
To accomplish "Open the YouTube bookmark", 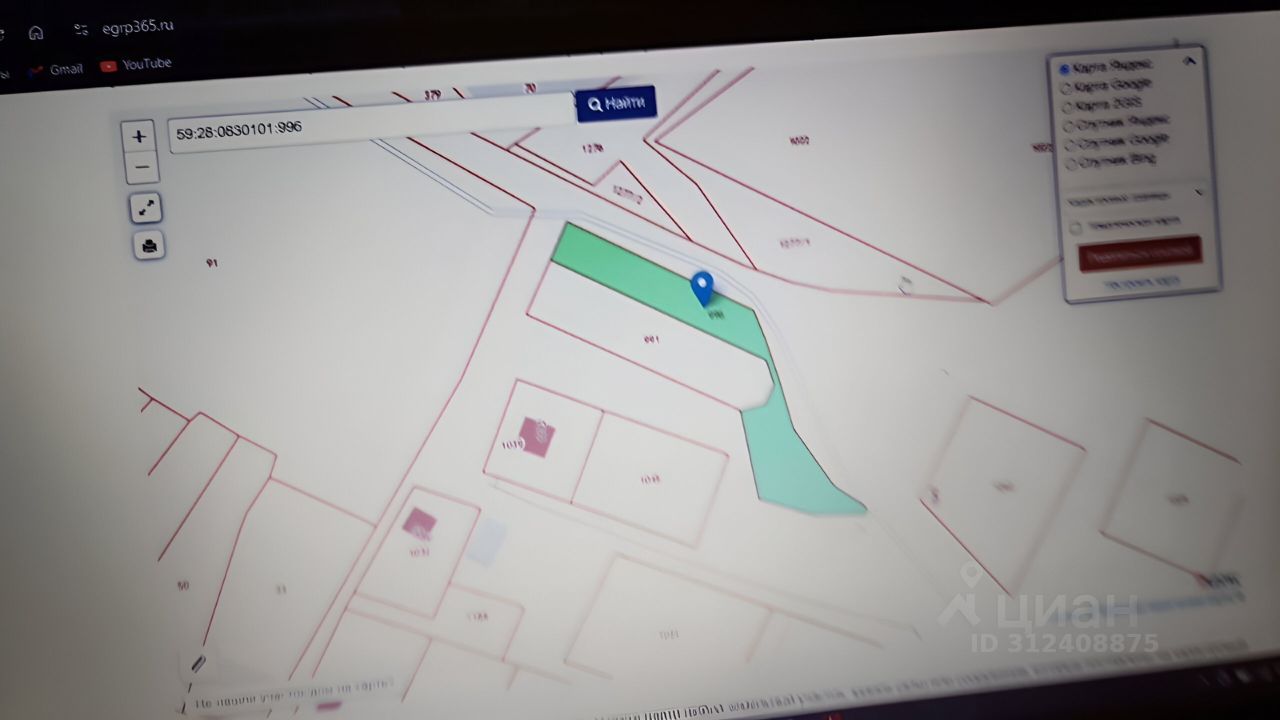I will click(x=136, y=65).
